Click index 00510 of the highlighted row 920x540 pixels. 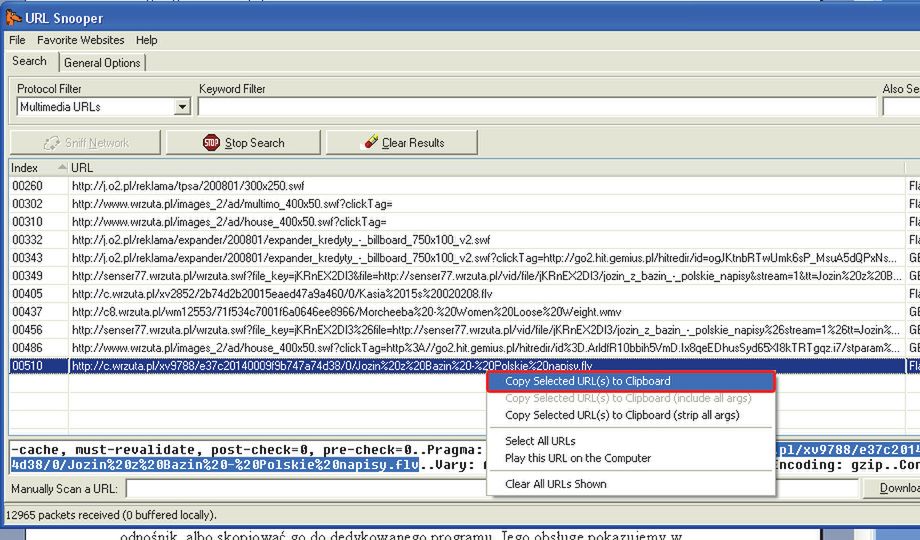tap(28, 366)
